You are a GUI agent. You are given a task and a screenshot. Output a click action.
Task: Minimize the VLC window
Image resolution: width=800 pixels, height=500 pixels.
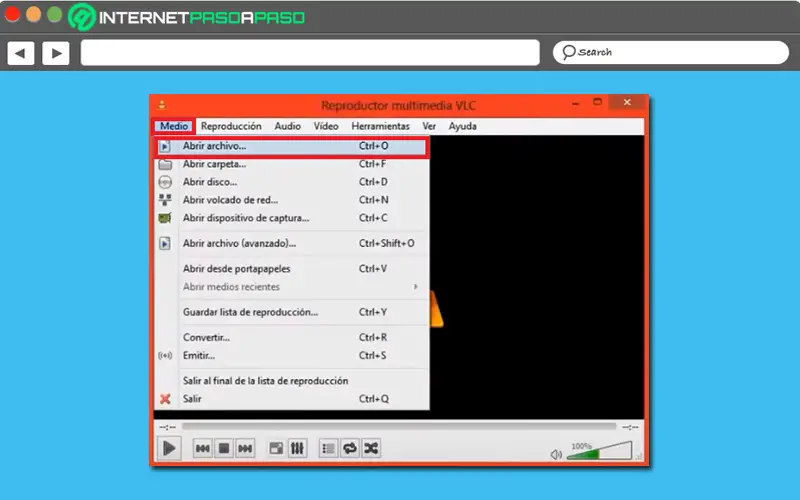tap(576, 104)
